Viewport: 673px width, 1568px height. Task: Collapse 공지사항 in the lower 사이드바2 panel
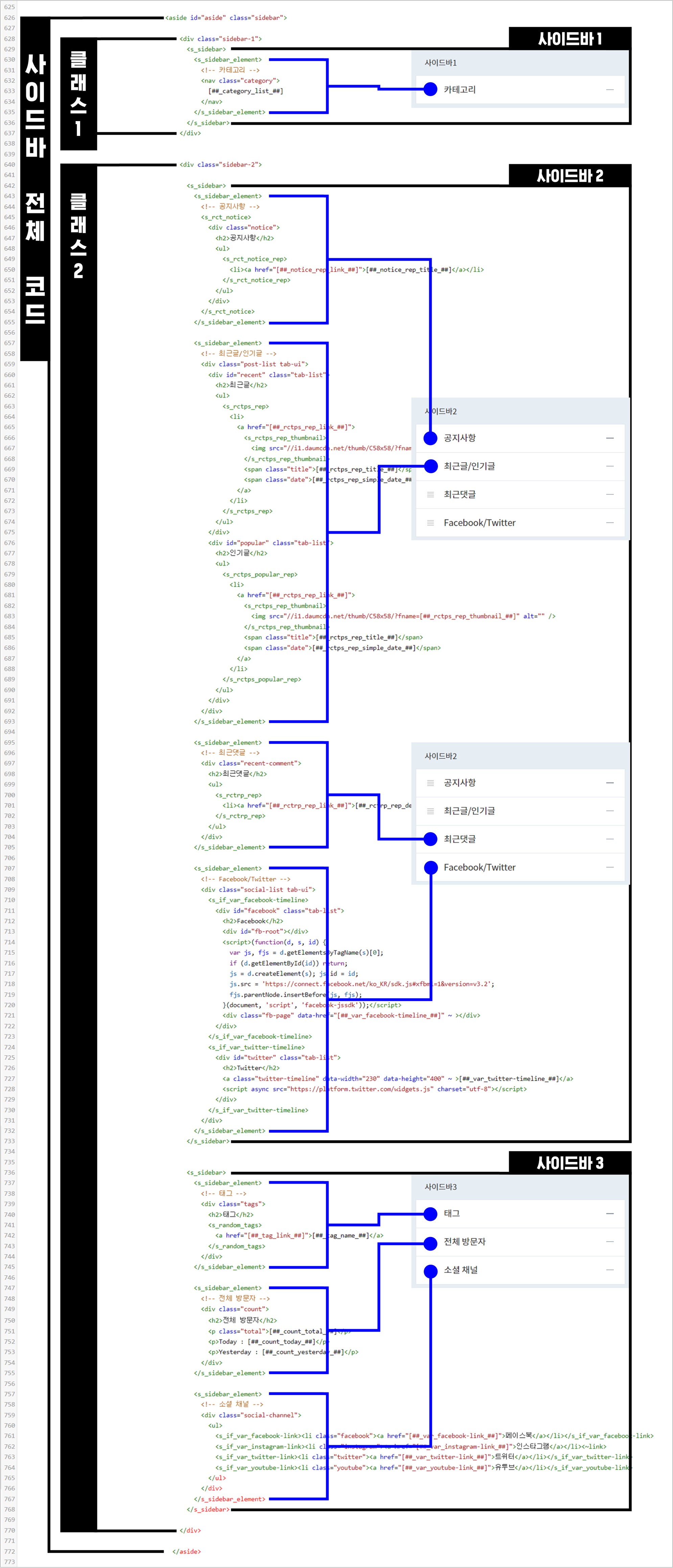pyautogui.click(x=610, y=783)
